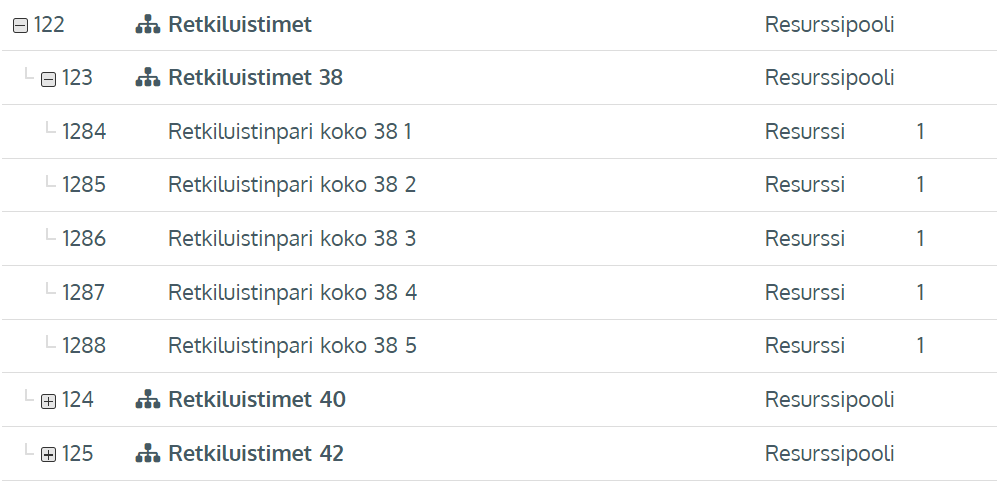Collapse row 122 Retkiluistimet
The height and width of the screenshot is (484, 997).
(20, 26)
